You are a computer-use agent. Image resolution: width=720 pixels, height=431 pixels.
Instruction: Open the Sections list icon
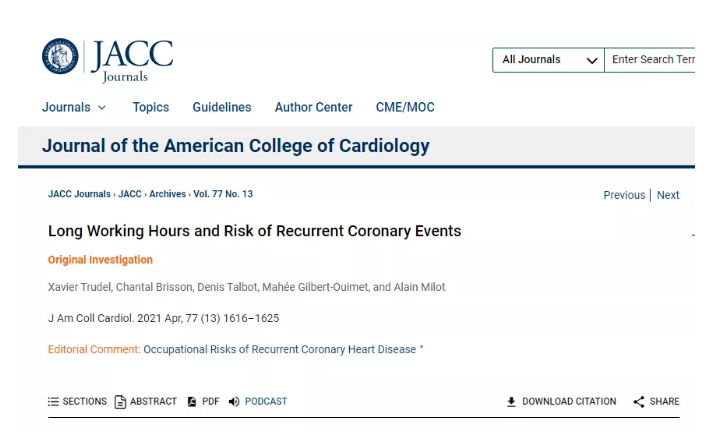coord(53,402)
